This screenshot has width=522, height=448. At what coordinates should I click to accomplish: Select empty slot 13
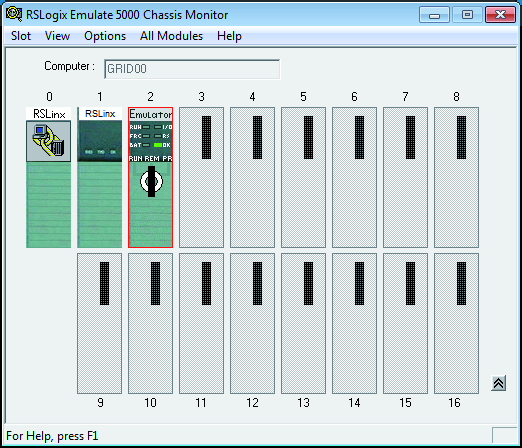tap(303, 323)
